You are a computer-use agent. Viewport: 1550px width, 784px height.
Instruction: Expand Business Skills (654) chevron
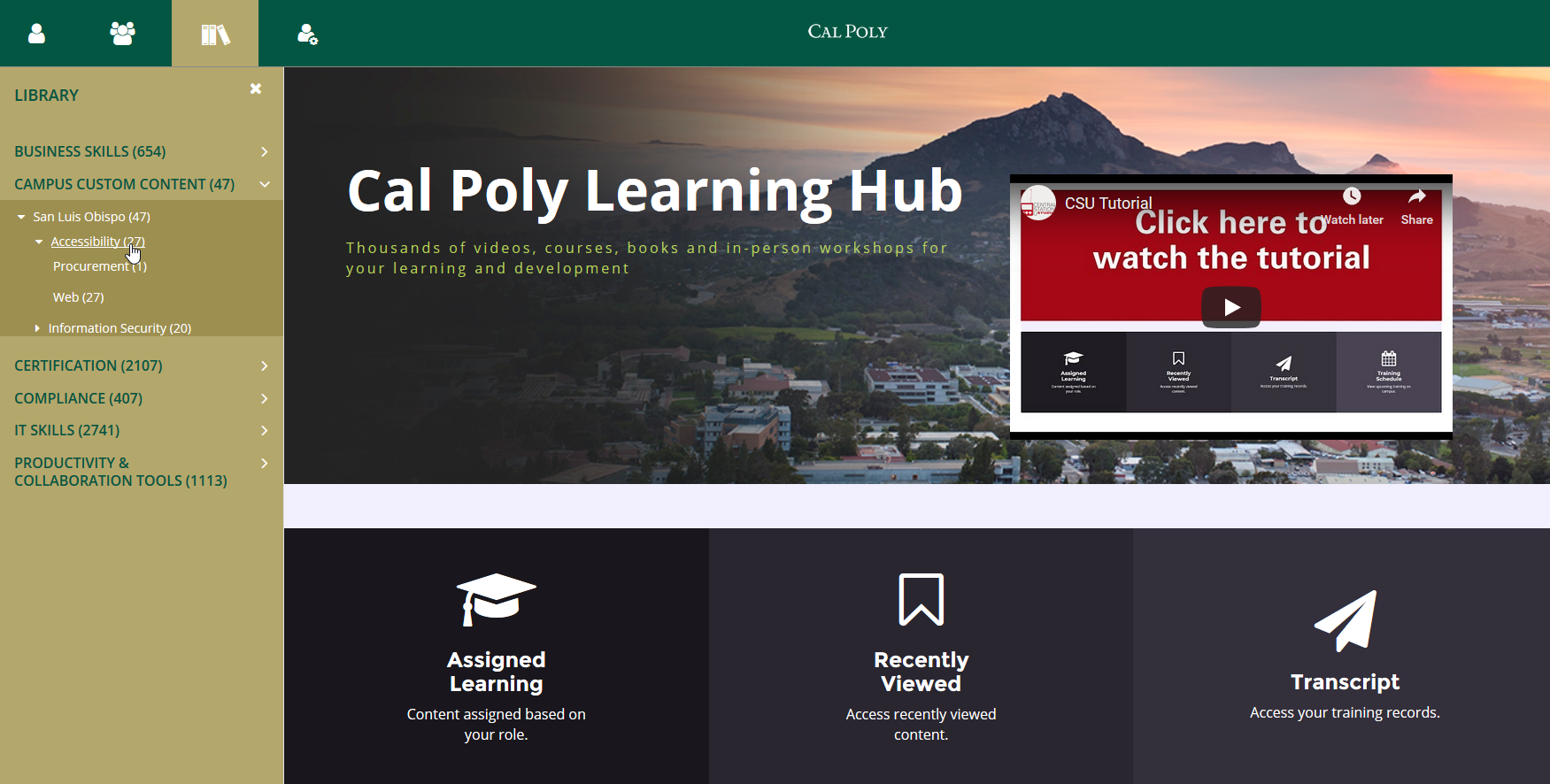[x=264, y=152]
